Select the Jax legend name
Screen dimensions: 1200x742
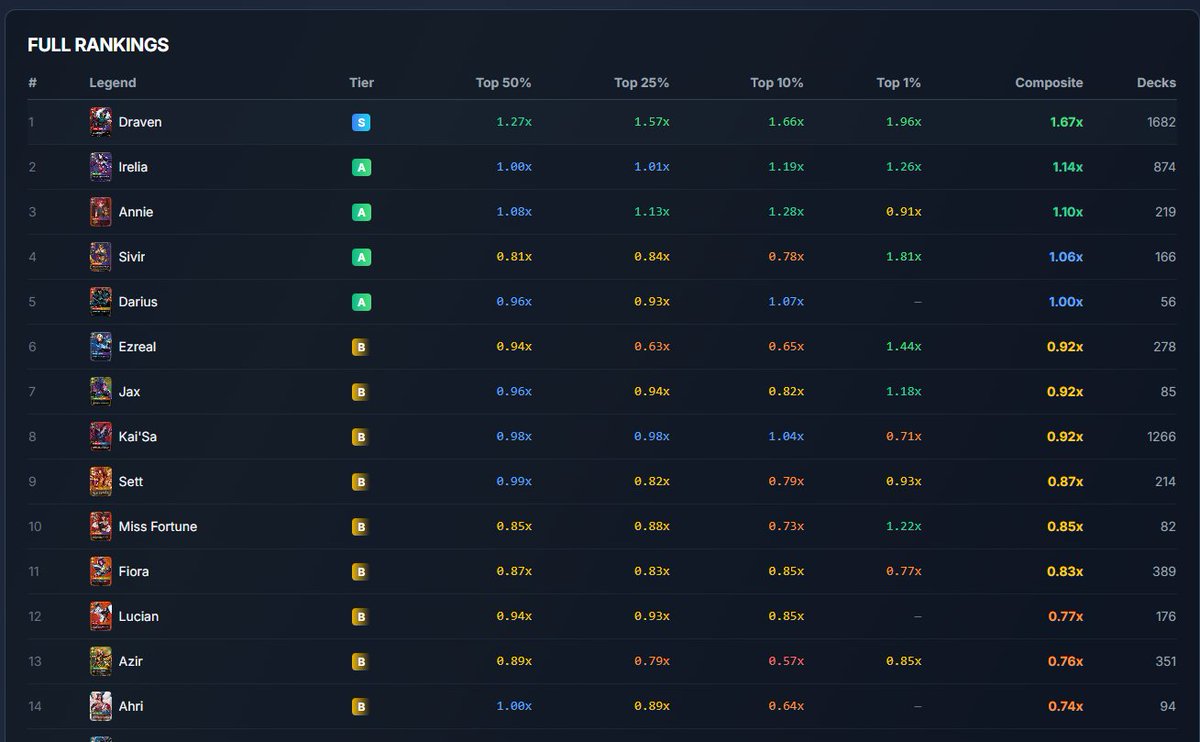129,392
